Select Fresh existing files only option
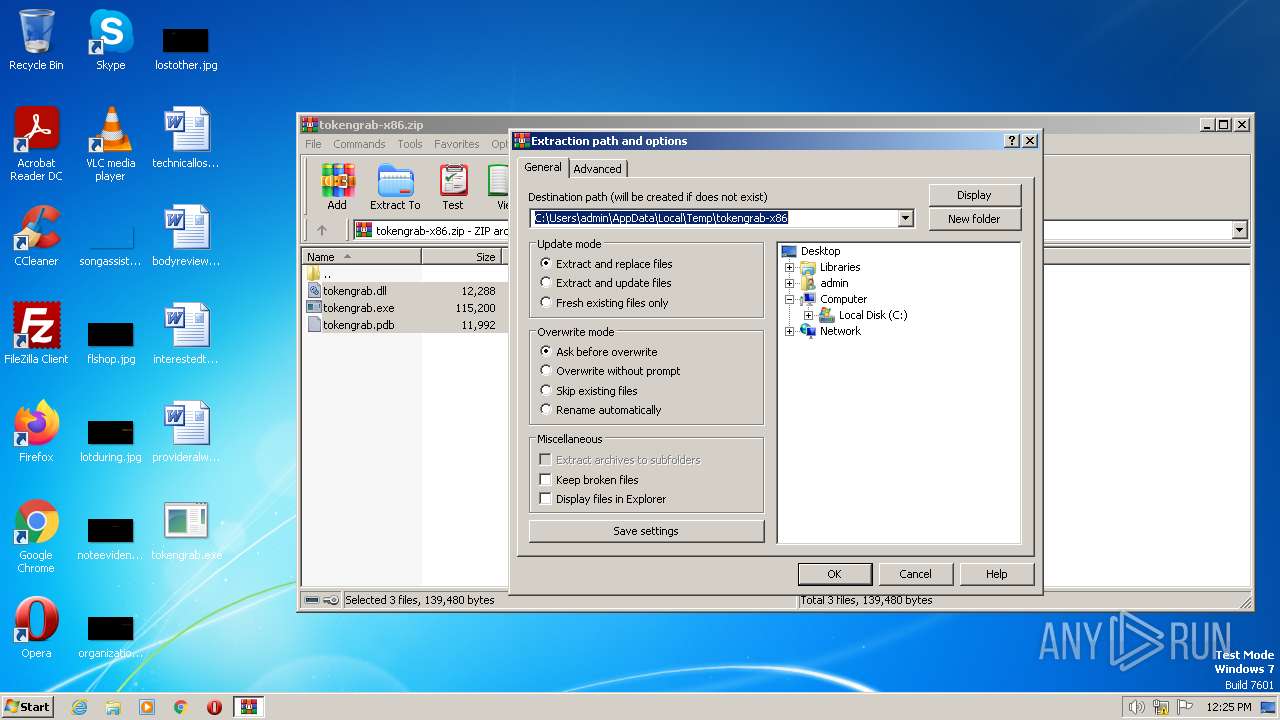This screenshot has height=720, width=1280. pos(604,303)
